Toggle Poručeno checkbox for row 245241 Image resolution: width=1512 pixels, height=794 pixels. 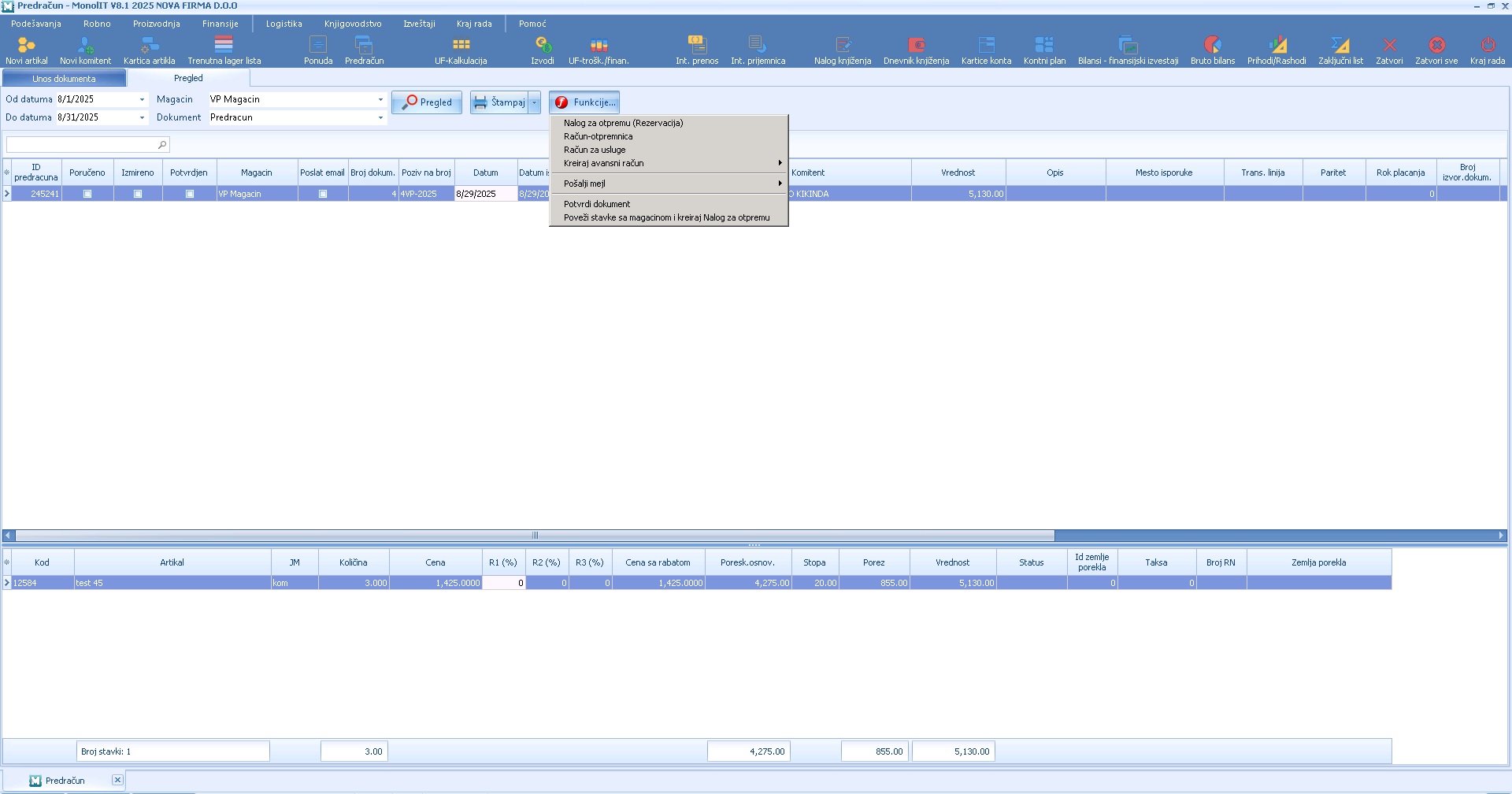click(x=87, y=194)
